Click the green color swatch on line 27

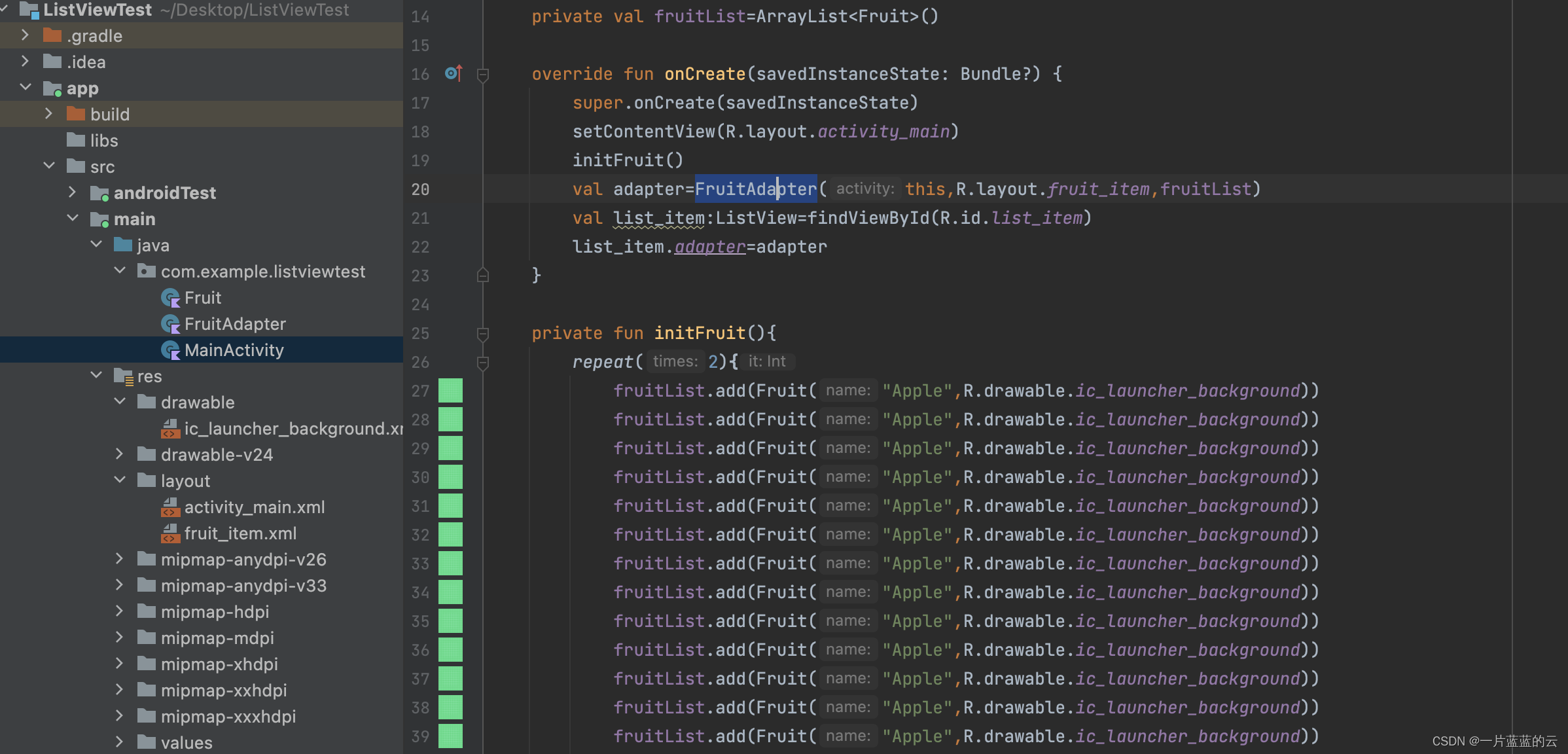450,391
